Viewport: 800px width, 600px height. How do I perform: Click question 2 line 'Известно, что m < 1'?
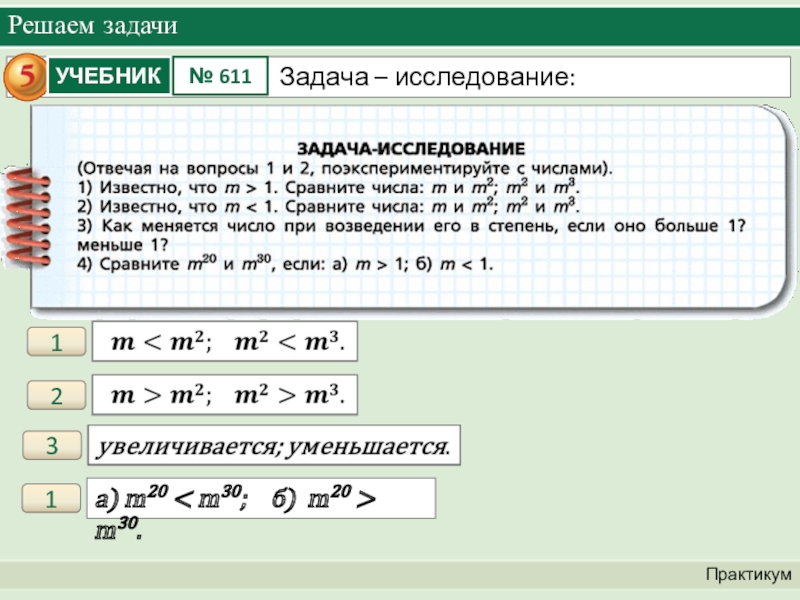click(330, 207)
